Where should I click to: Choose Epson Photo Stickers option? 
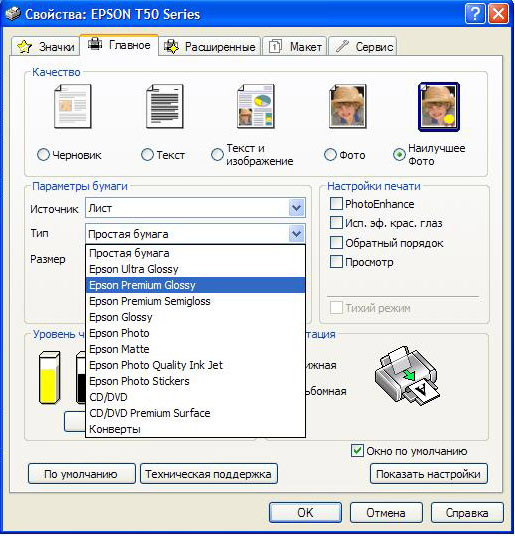[195, 381]
